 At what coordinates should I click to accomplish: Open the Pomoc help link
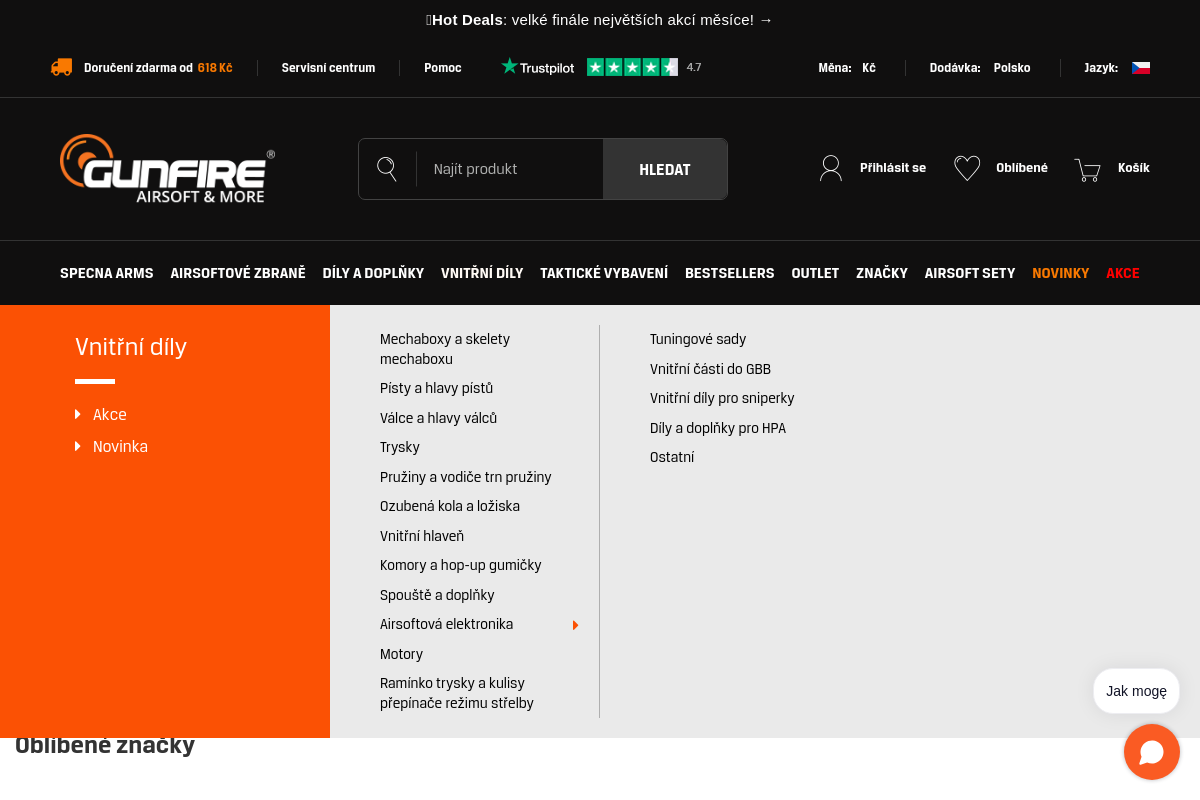coord(443,68)
